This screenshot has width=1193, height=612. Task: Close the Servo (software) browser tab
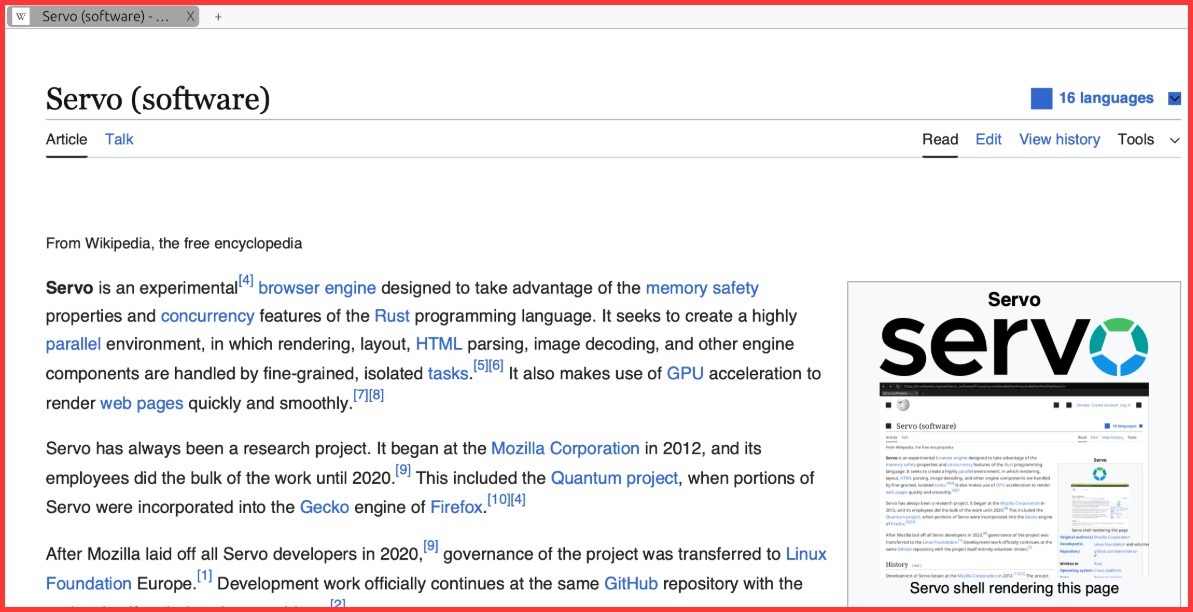click(x=190, y=17)
